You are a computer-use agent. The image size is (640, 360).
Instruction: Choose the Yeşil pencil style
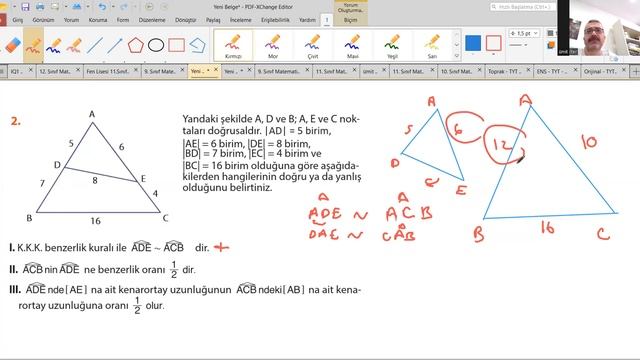[x=392, y=46]
